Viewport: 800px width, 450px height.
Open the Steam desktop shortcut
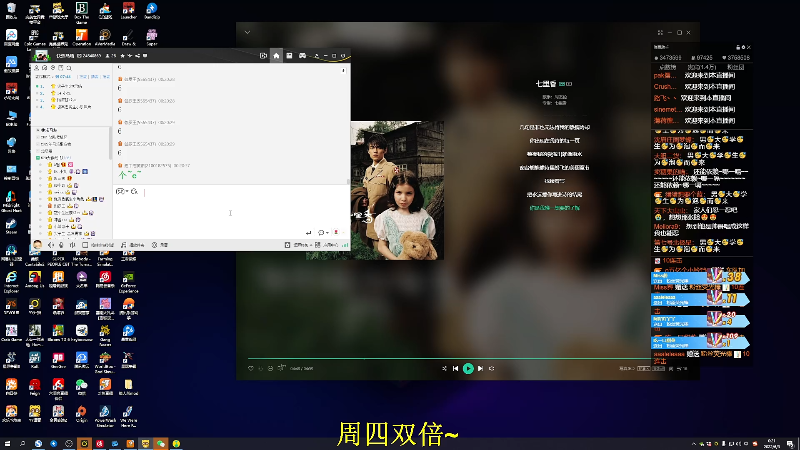[11, 226]
